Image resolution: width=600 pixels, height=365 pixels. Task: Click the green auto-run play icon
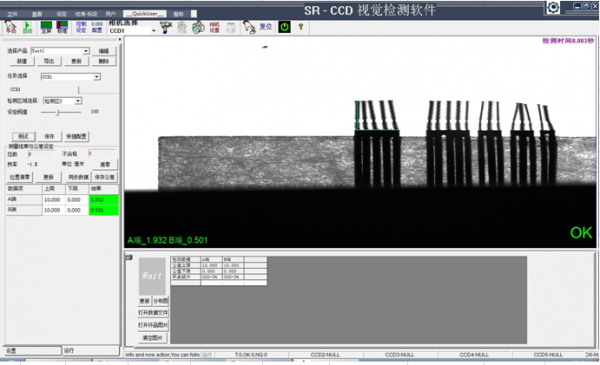tap(27, 27)
